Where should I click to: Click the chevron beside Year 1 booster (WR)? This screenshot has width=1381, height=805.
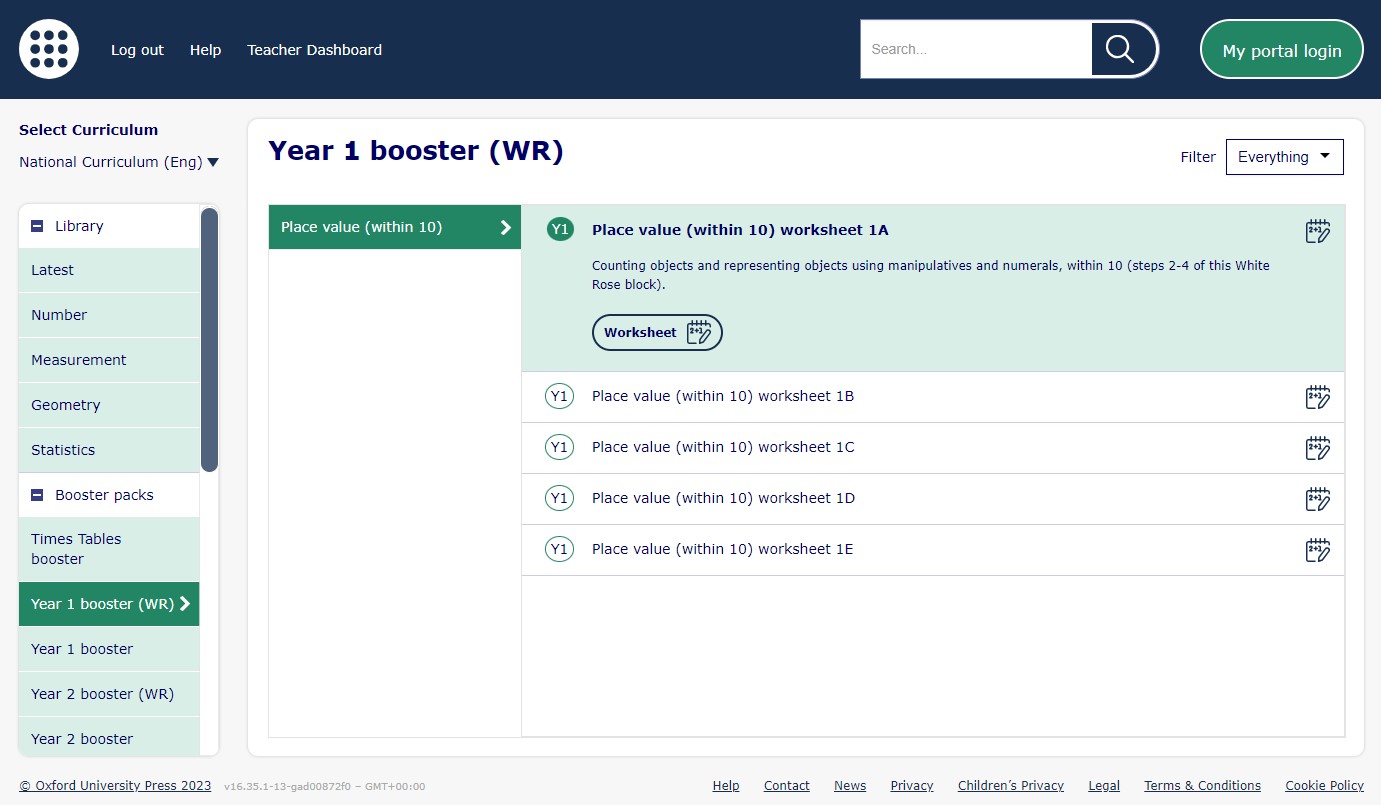[x=184, y=604]
